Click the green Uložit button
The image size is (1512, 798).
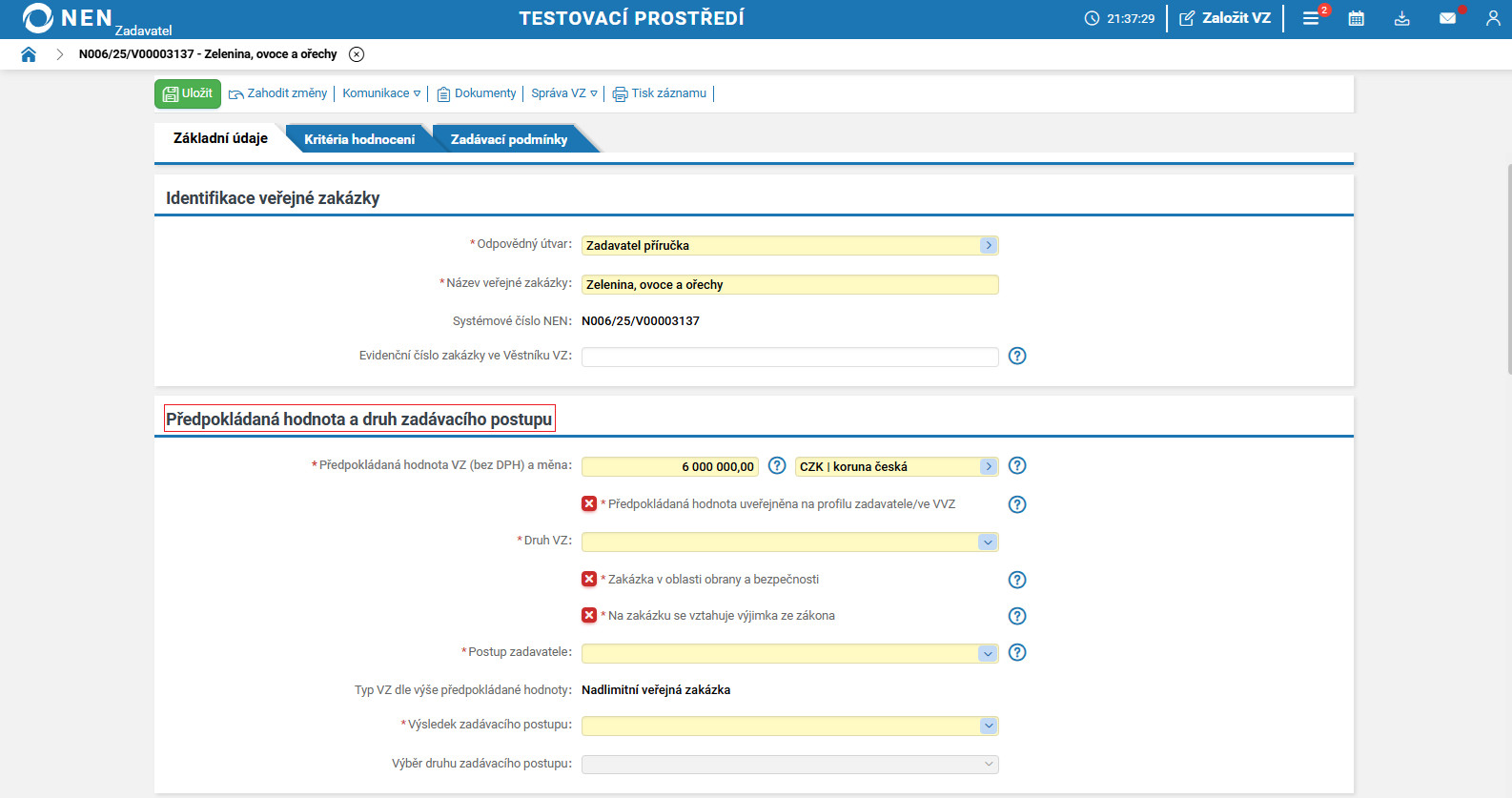pos(188,93)
